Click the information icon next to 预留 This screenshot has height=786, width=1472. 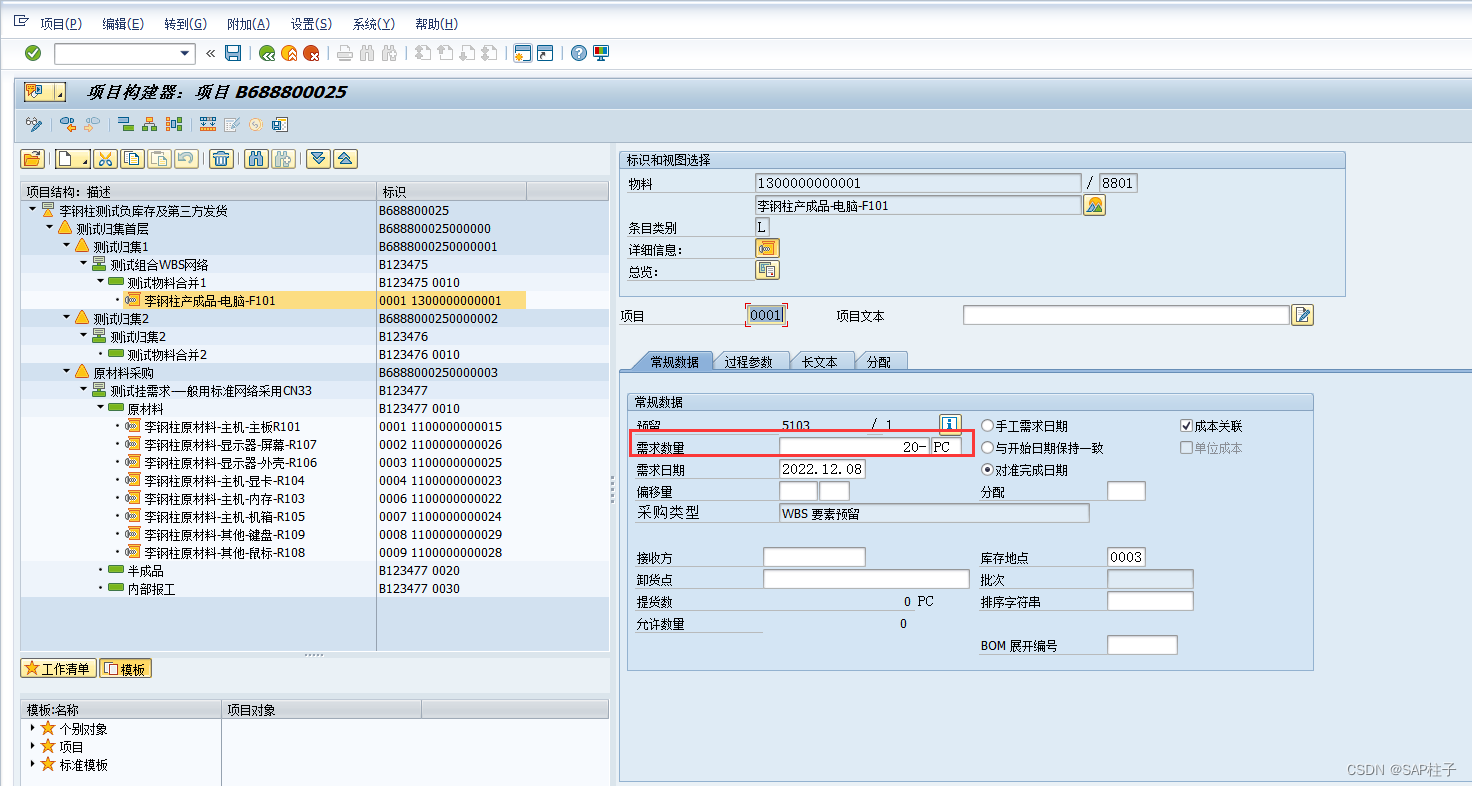950,425
